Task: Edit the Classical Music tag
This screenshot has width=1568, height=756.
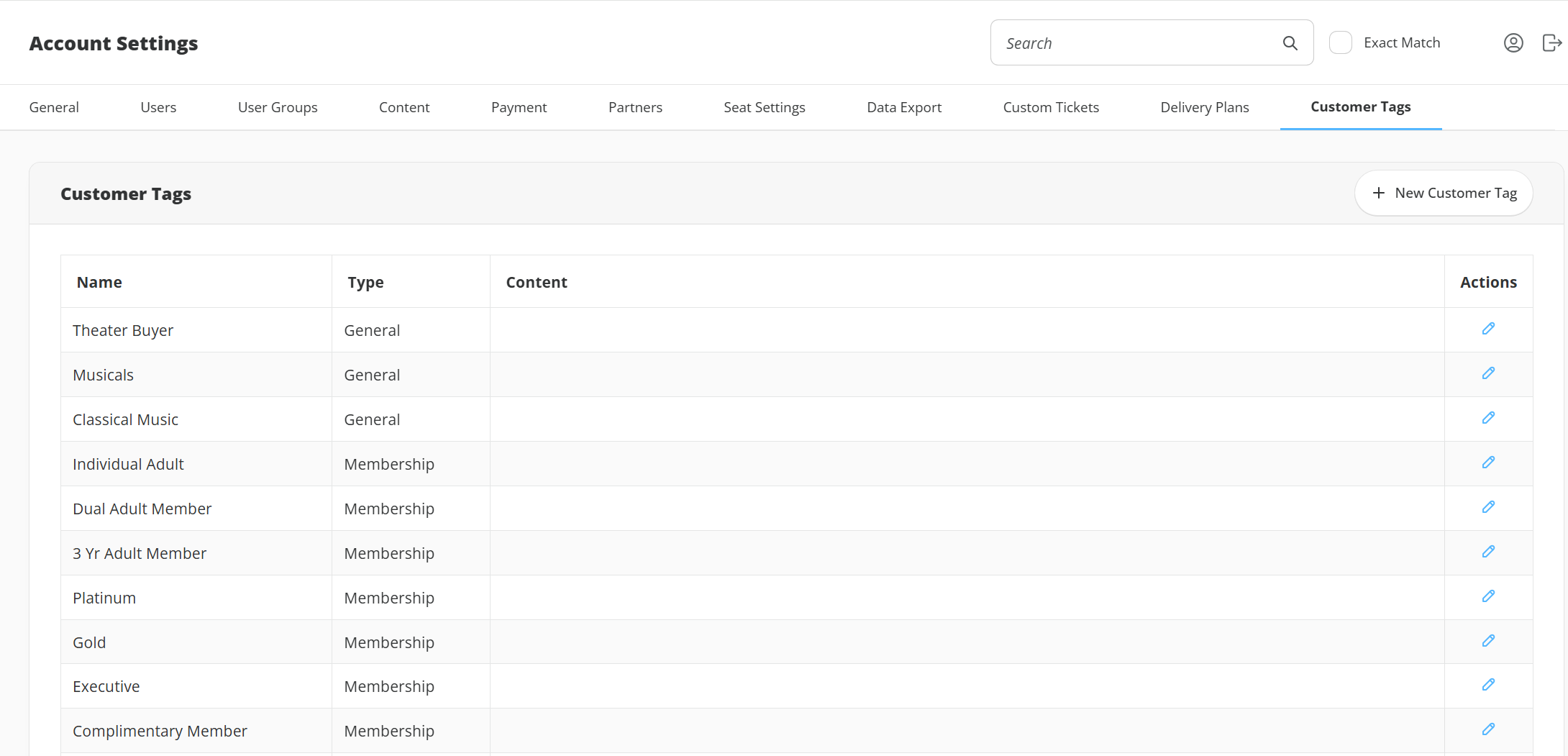Action: 1488,418
